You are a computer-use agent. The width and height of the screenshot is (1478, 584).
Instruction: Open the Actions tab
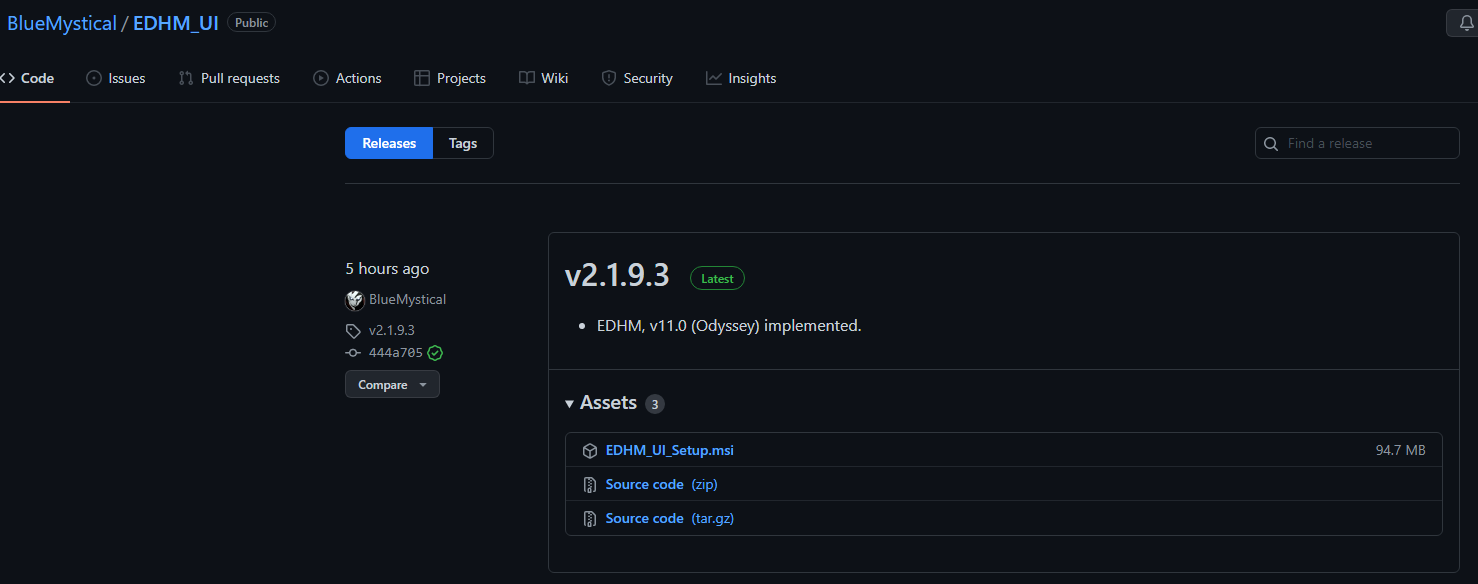click(x=347, y=78)
